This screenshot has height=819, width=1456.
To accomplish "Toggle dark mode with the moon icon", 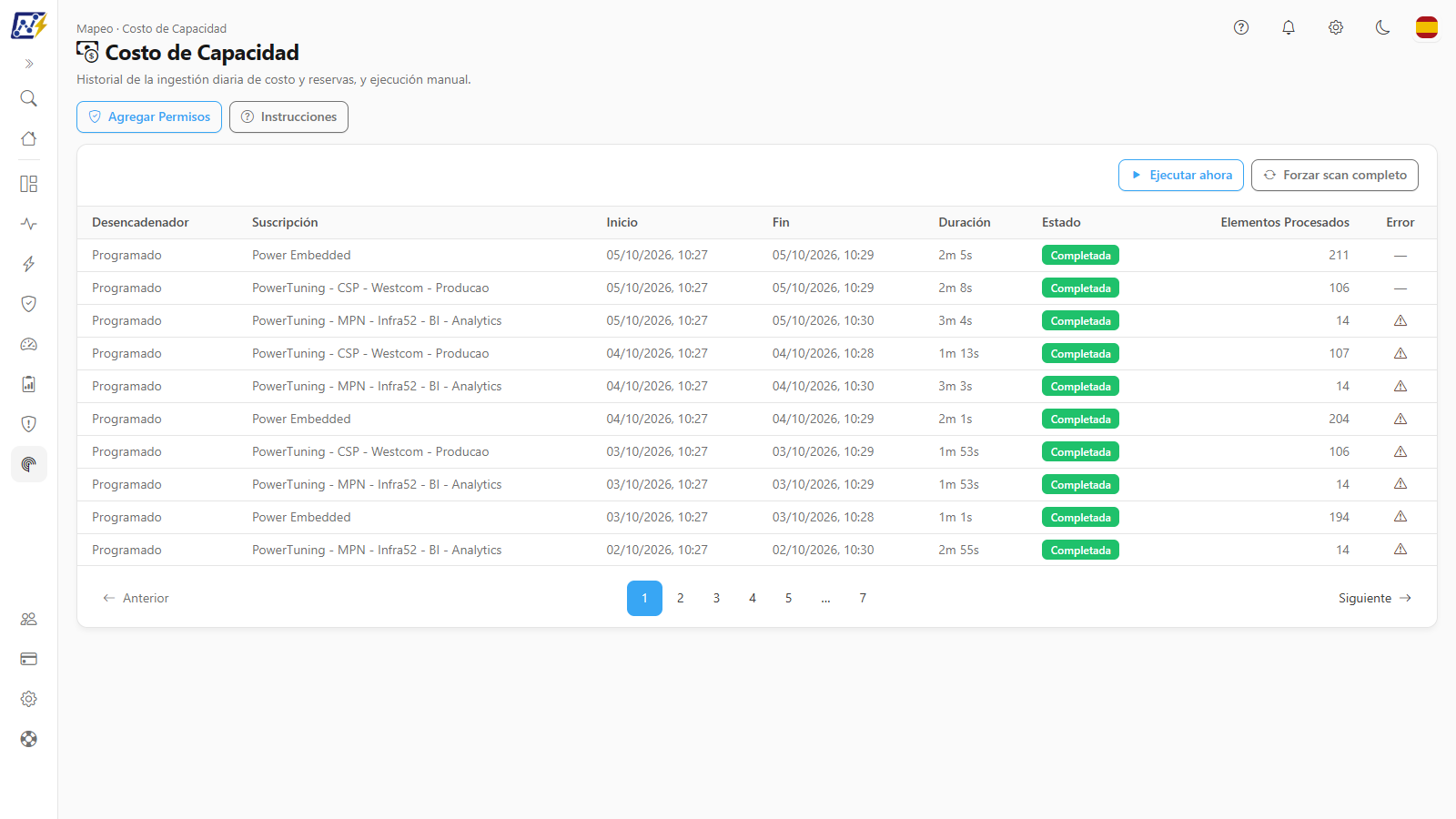I will point(1383,27).
